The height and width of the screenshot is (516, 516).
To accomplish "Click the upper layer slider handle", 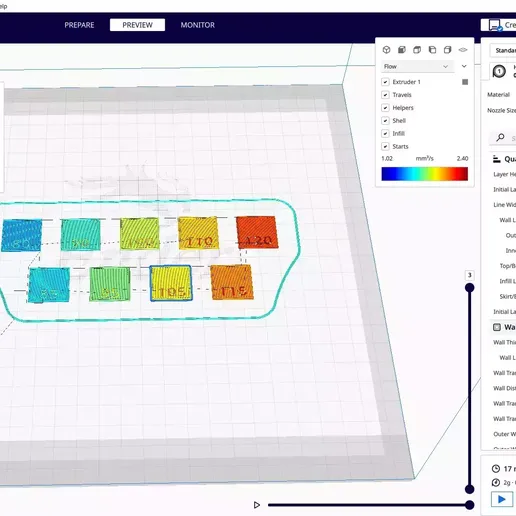I will tap(470, 288).
